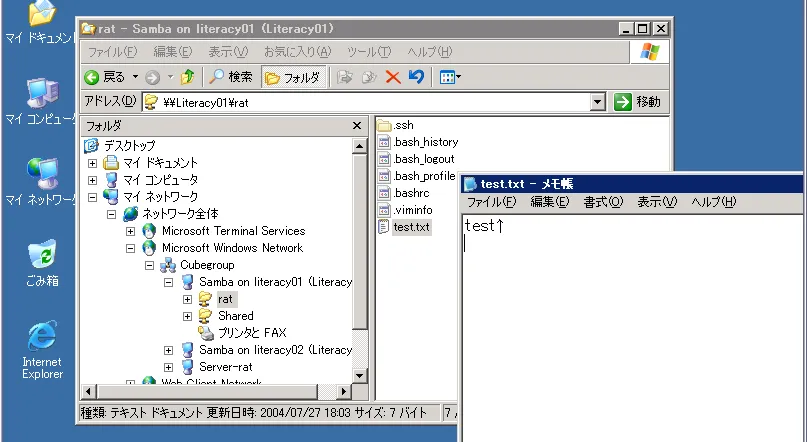Expand マイ コンピュータ tree node

pos(93,181)
